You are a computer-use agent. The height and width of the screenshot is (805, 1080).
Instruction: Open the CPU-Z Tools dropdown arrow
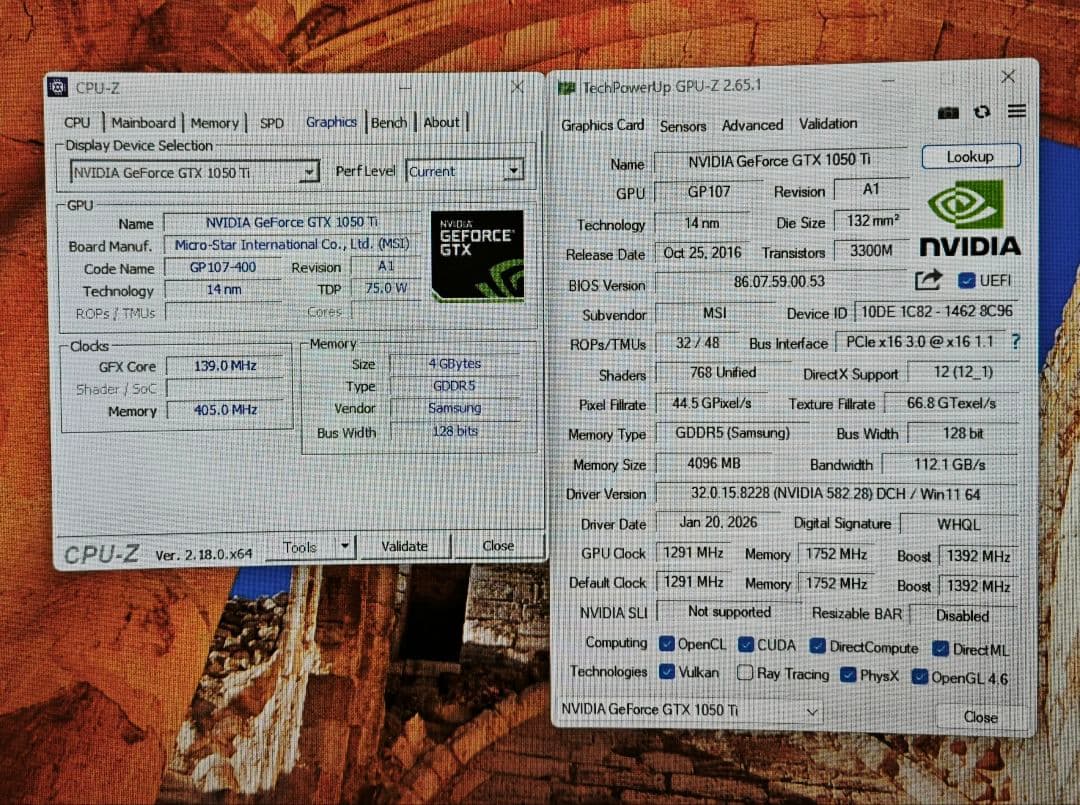[344, 547]
